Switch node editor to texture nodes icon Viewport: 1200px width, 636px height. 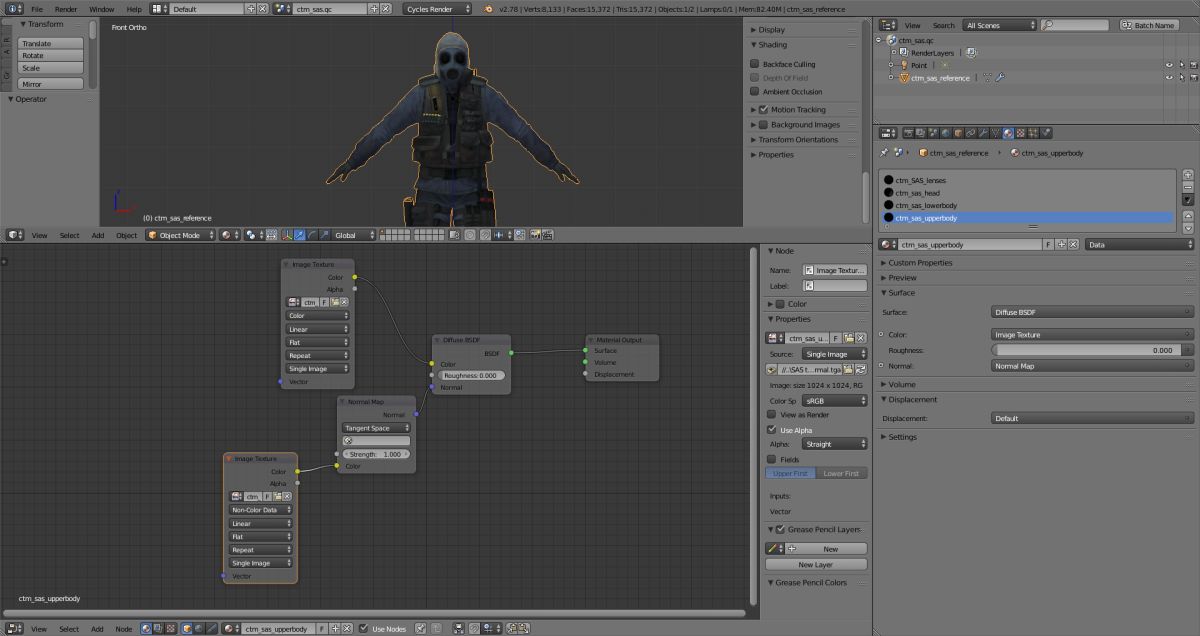tap(171, 628)
